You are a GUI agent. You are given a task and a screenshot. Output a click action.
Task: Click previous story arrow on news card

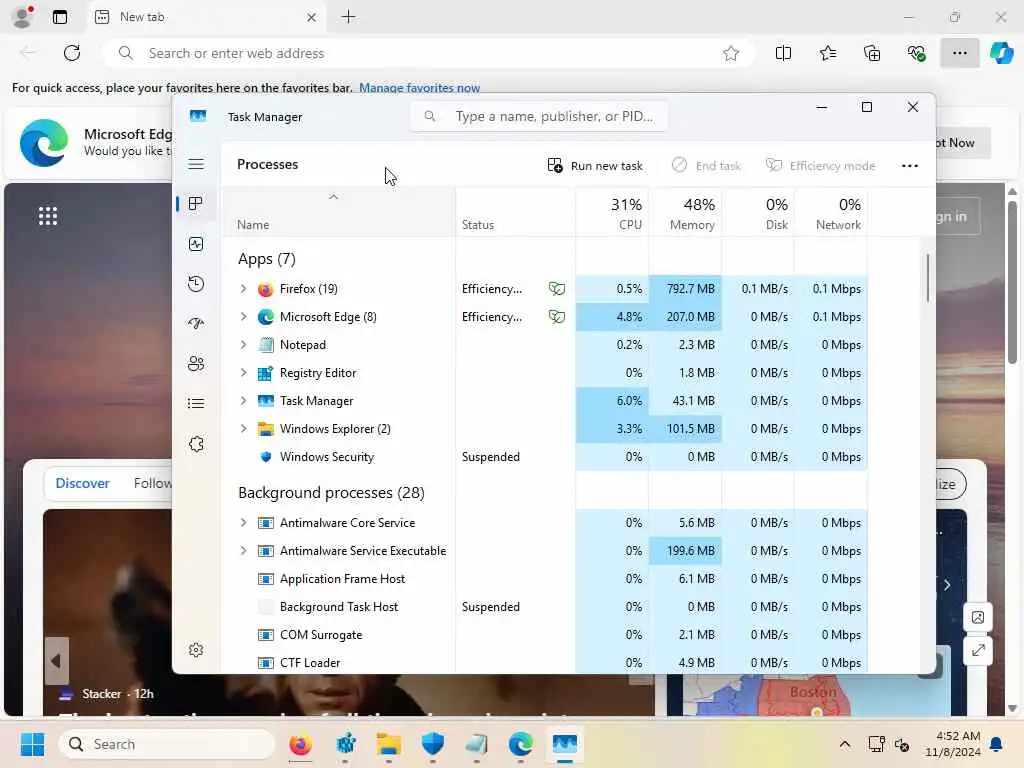pos(56,660)
